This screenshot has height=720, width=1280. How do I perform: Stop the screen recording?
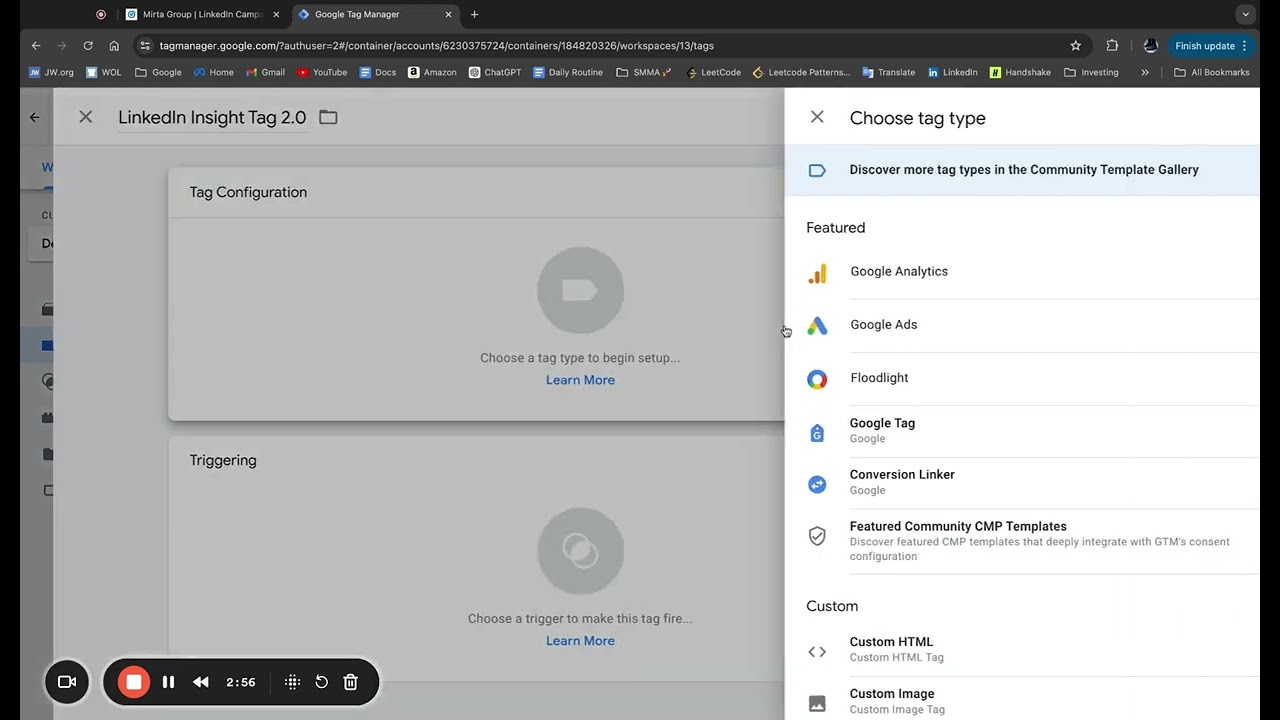(x=133, y=682)
